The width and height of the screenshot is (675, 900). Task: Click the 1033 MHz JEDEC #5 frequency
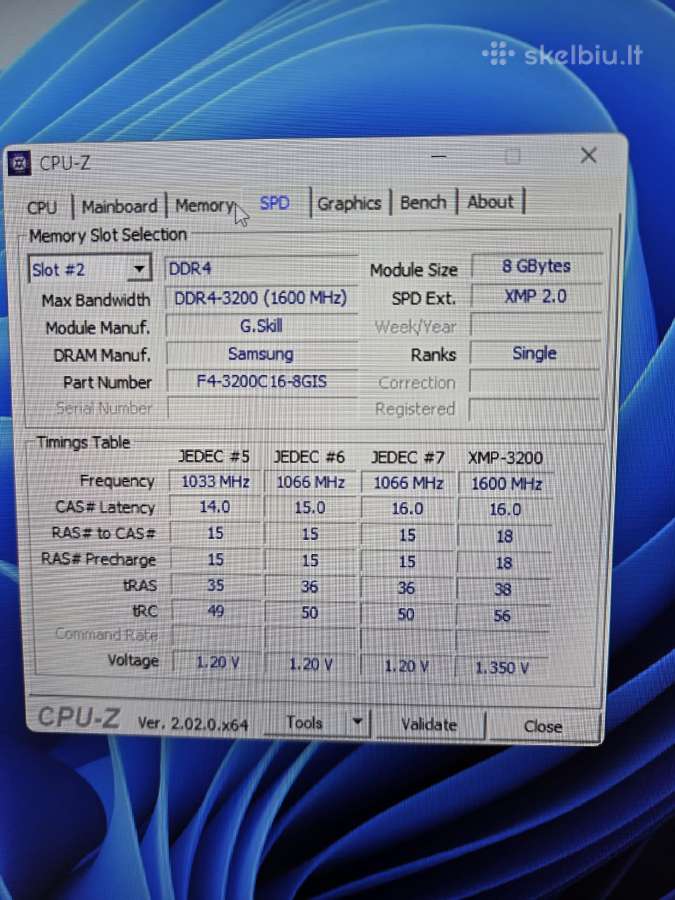(x=215, y=482)
